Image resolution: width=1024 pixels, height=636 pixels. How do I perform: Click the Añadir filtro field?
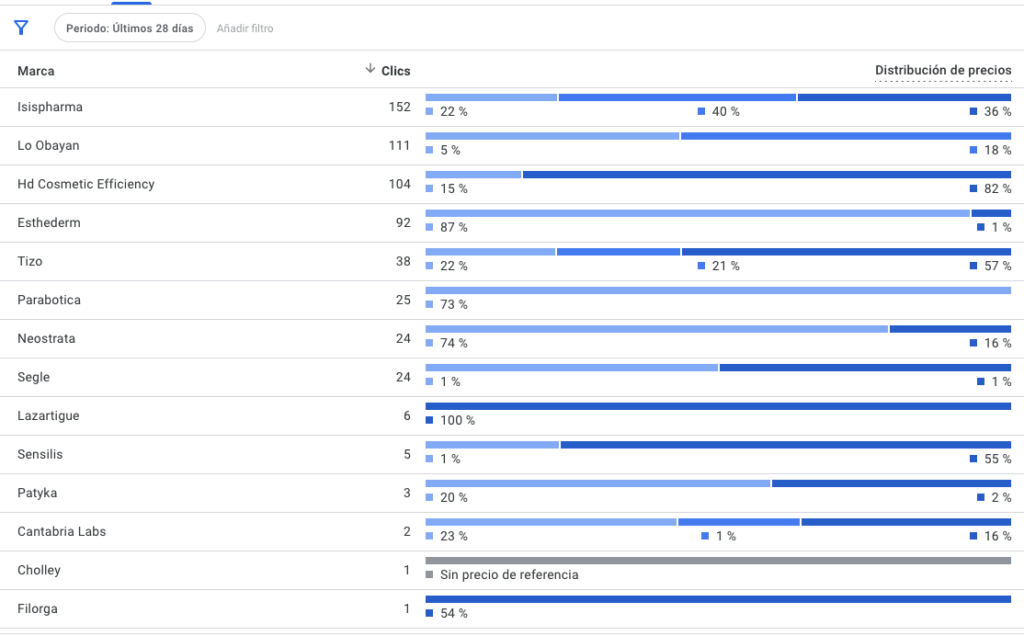(x=245, y=28)
